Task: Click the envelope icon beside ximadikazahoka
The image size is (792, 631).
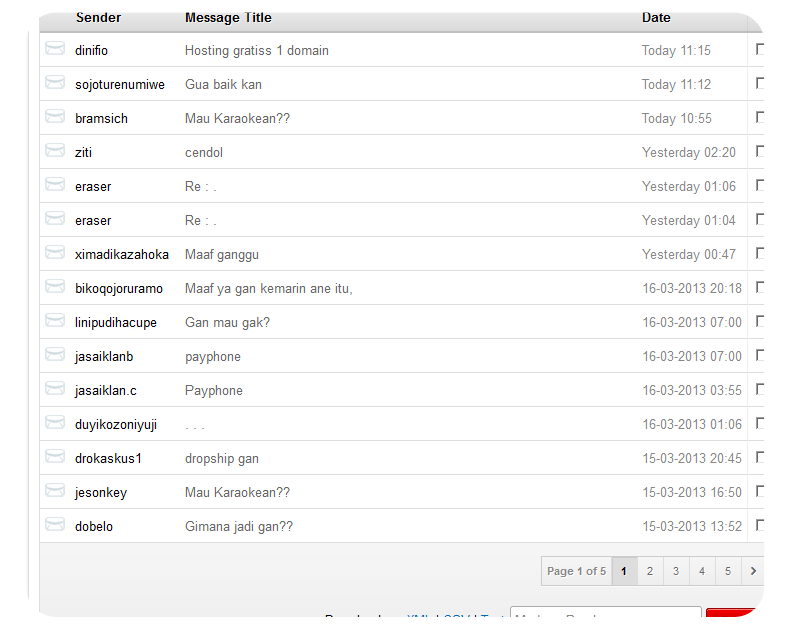Action: point(55,252)
